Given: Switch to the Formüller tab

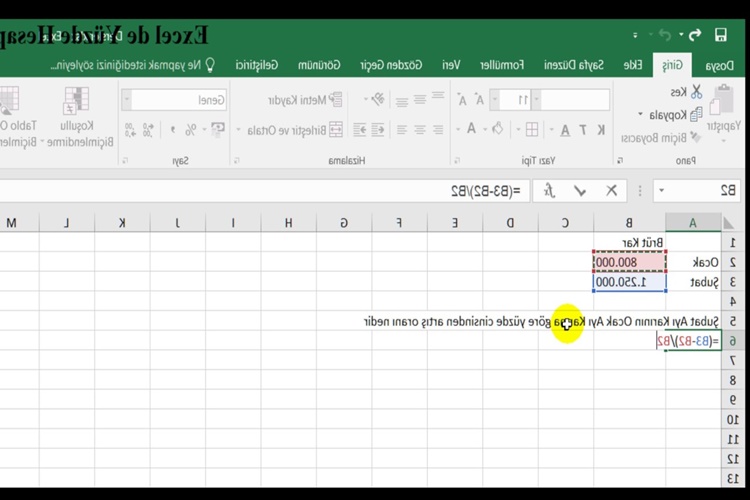Looking at the screenshot, I should point(502,65).
